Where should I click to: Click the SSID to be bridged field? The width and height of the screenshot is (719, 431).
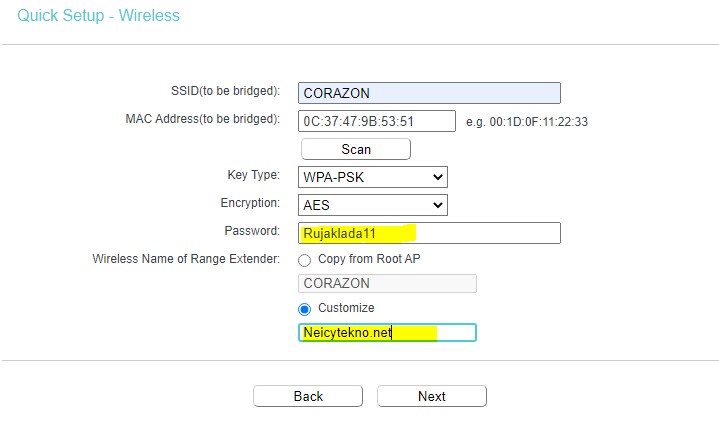429,93
